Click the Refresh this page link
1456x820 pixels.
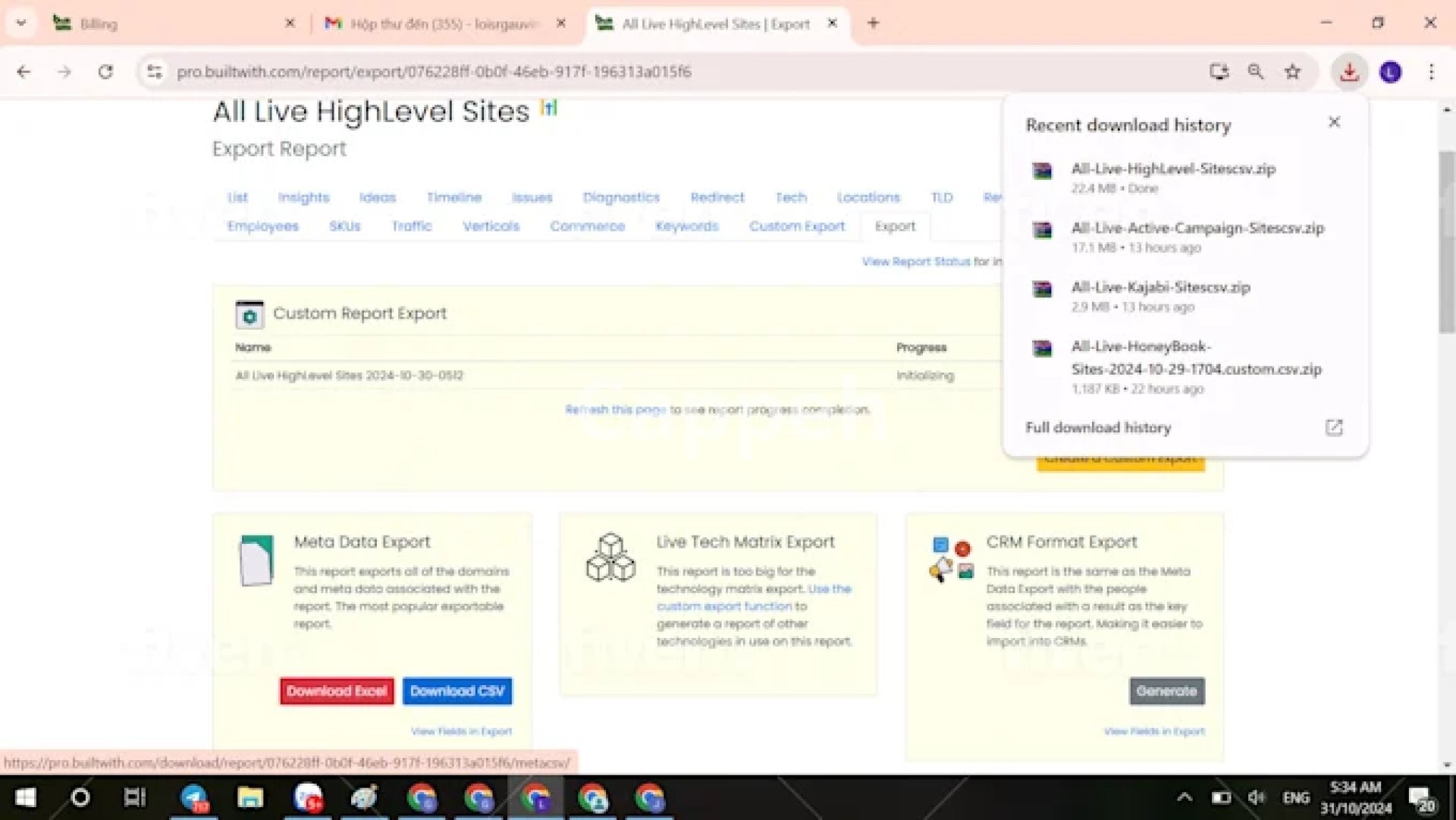click(615, 410)
